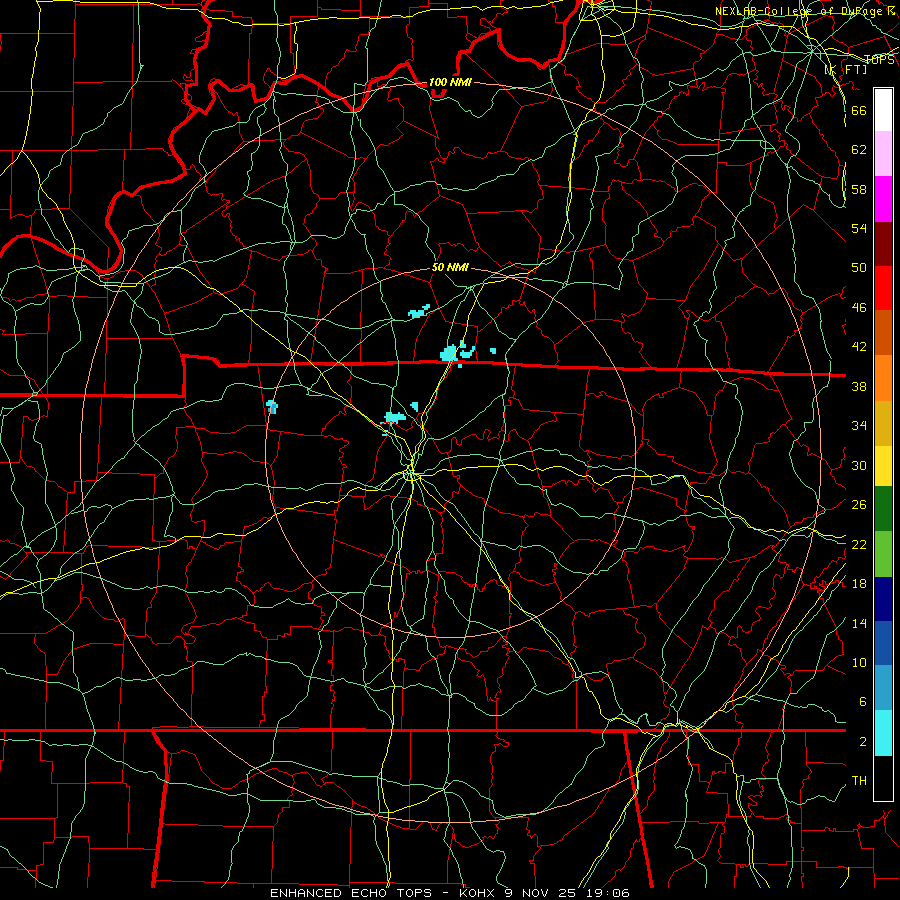This screenshot has height=900, width=900.
Task: Pick the magenta swatch between 54 and 58
Action: click(x=883, y=199)
